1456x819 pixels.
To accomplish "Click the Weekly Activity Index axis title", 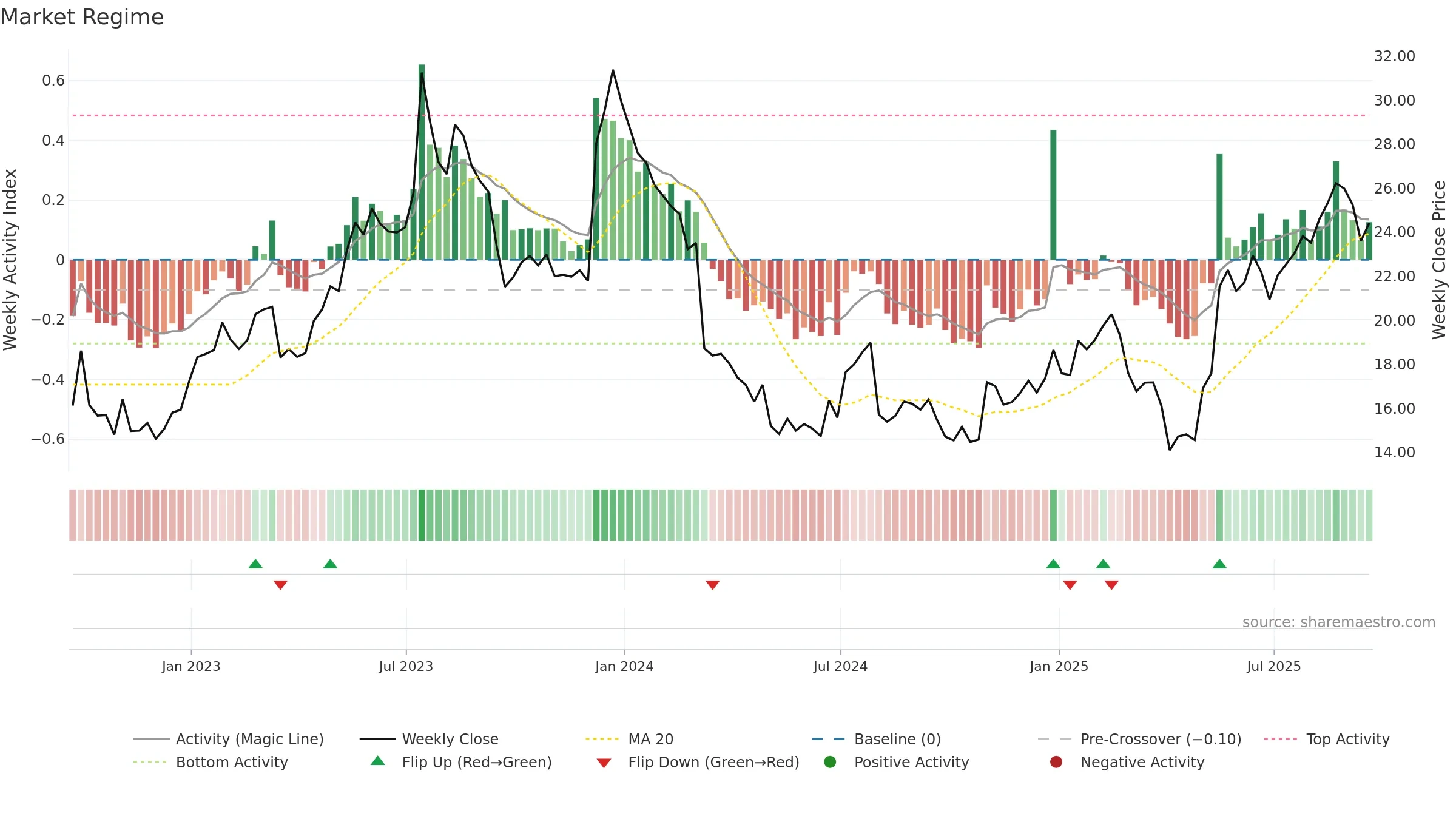I will 10,260.
